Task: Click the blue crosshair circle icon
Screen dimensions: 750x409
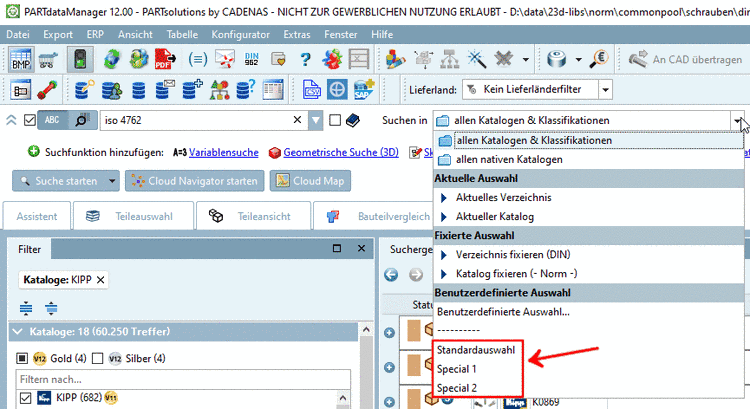Action: coord(337,90)
